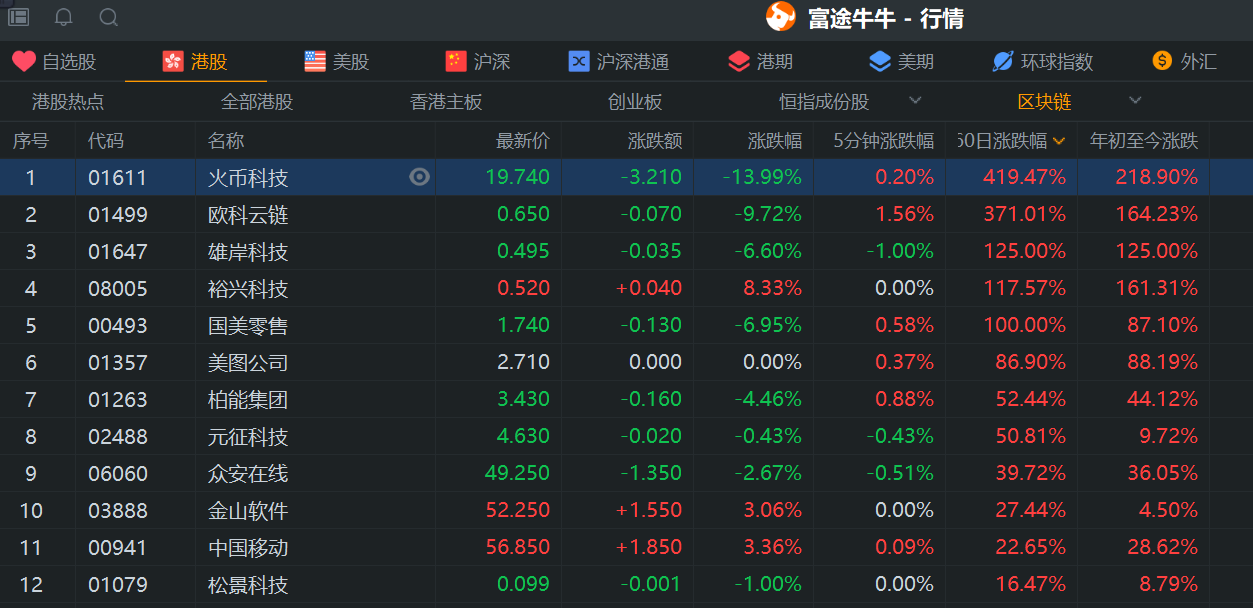Toggle the watch eye icon on 火币科技 row

tap(419, 177)
